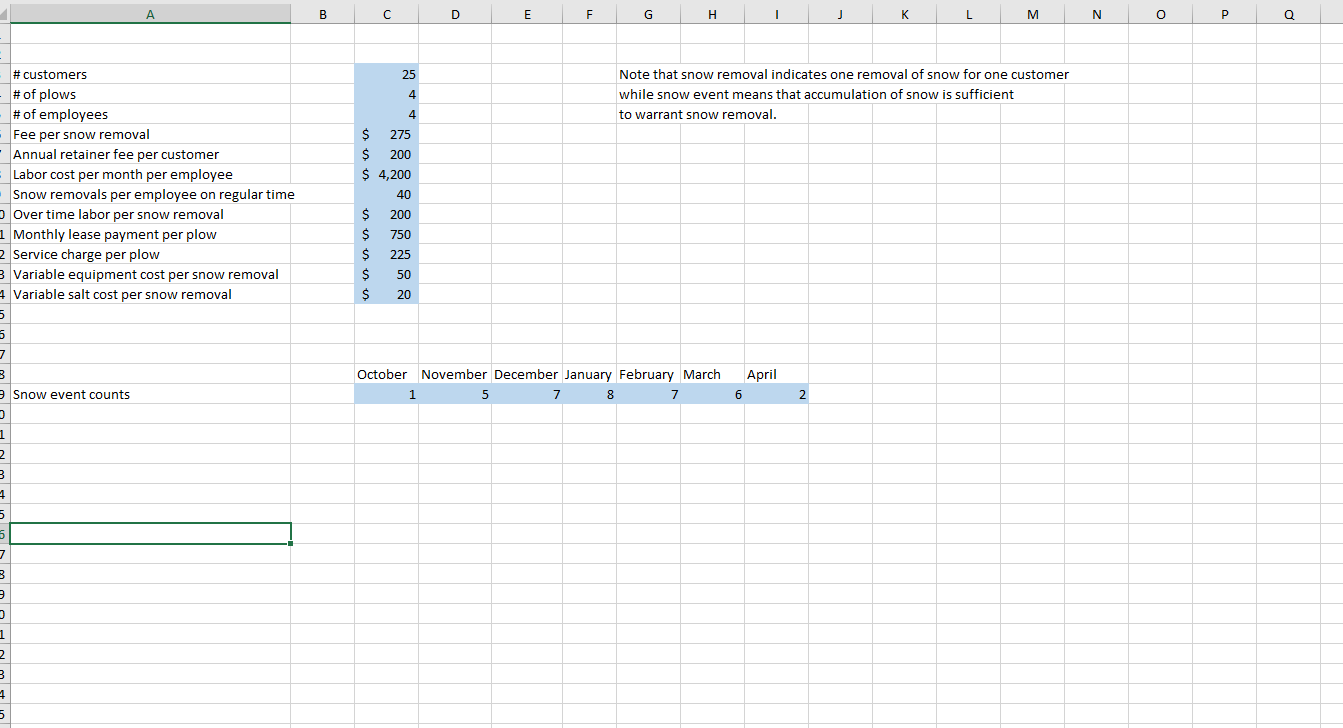Click the Monthly lease payment value 750
The height and width of the screenshot is (728, 1343).
pyautogui.click(x=386, y=234)
